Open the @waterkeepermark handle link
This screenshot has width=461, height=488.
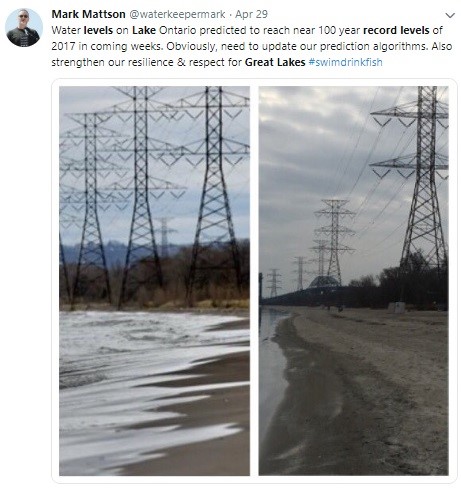(x=177, y=14)
